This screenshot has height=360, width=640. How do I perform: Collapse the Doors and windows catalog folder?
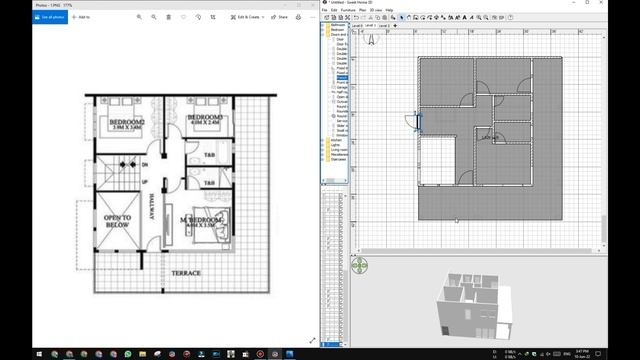click(323, 35)
